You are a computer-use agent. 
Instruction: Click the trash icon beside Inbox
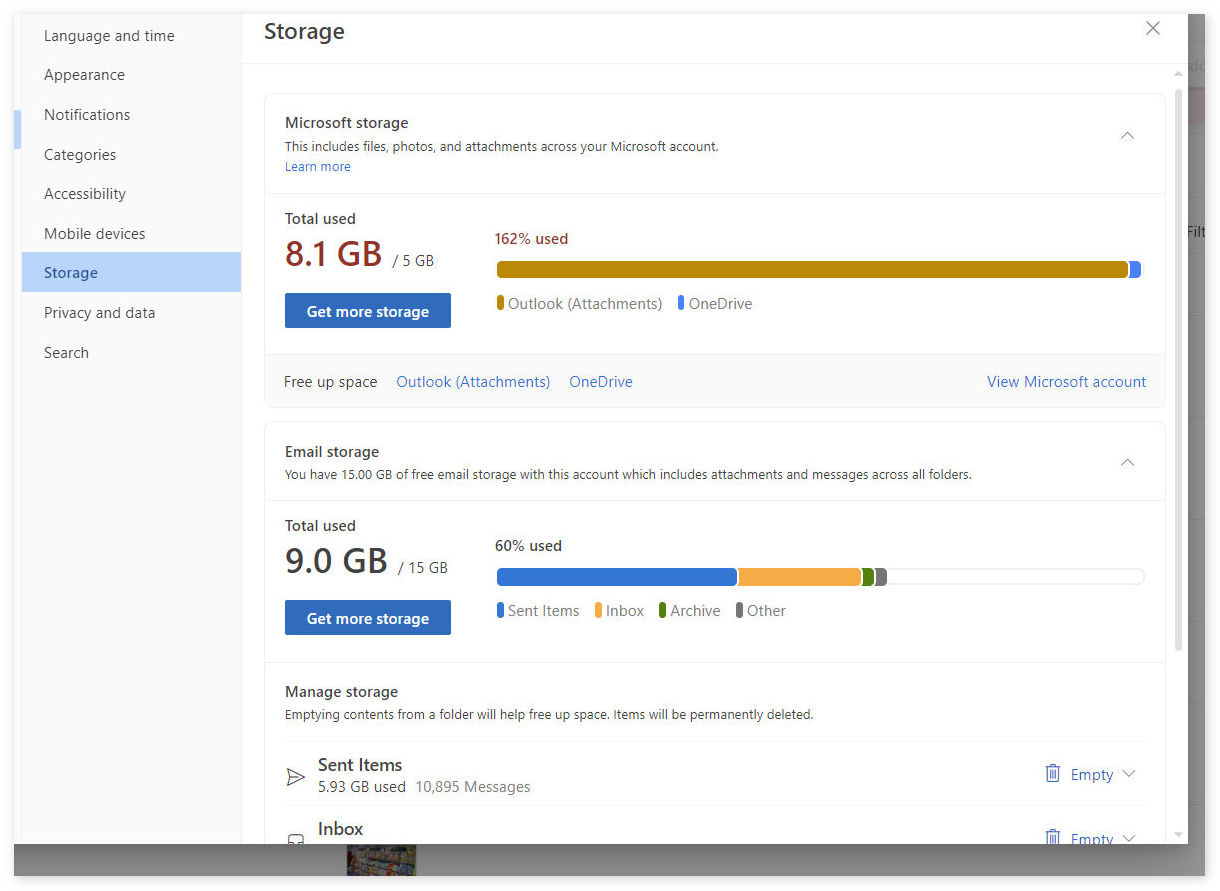[x=1052, y=837]
